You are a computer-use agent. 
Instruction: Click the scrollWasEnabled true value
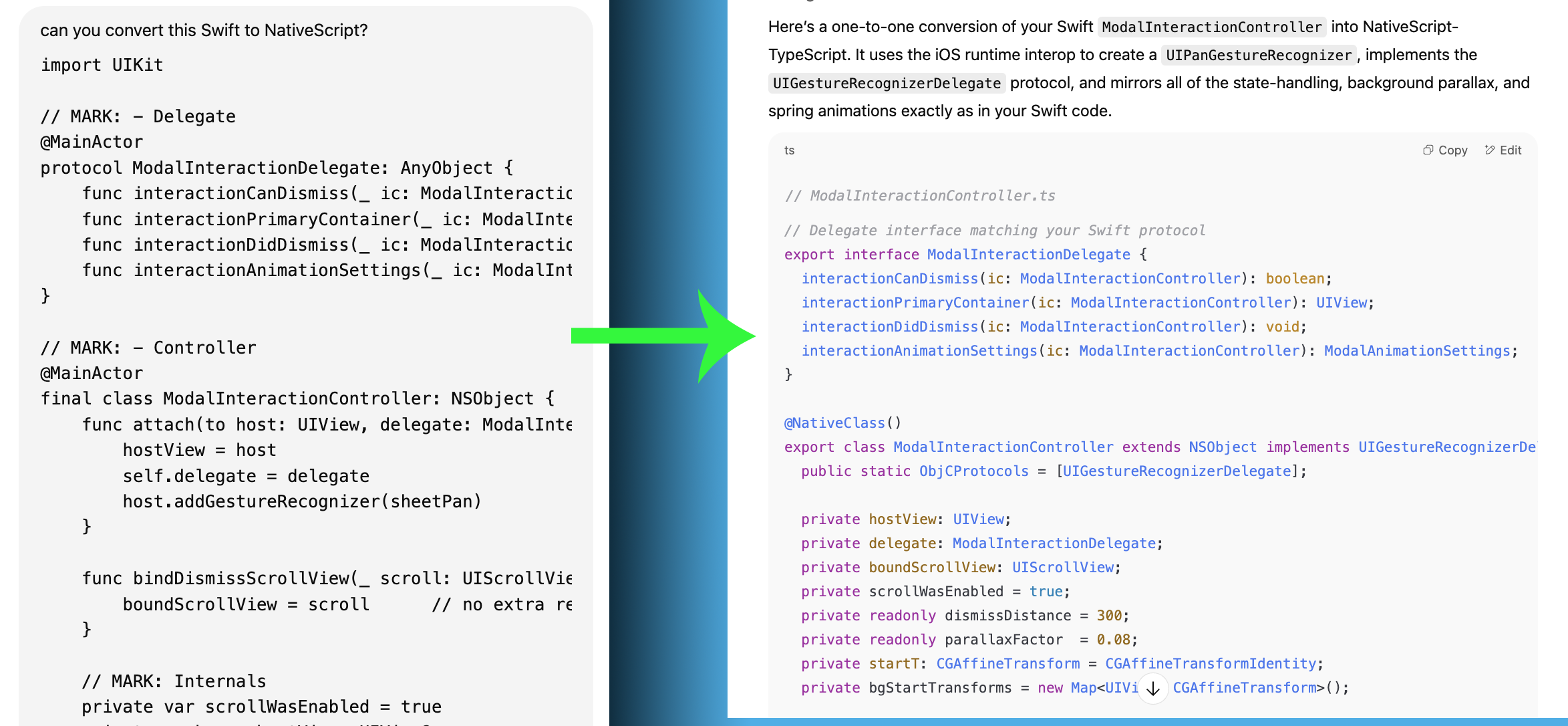pyautogui.click(x=1046, y=591)
